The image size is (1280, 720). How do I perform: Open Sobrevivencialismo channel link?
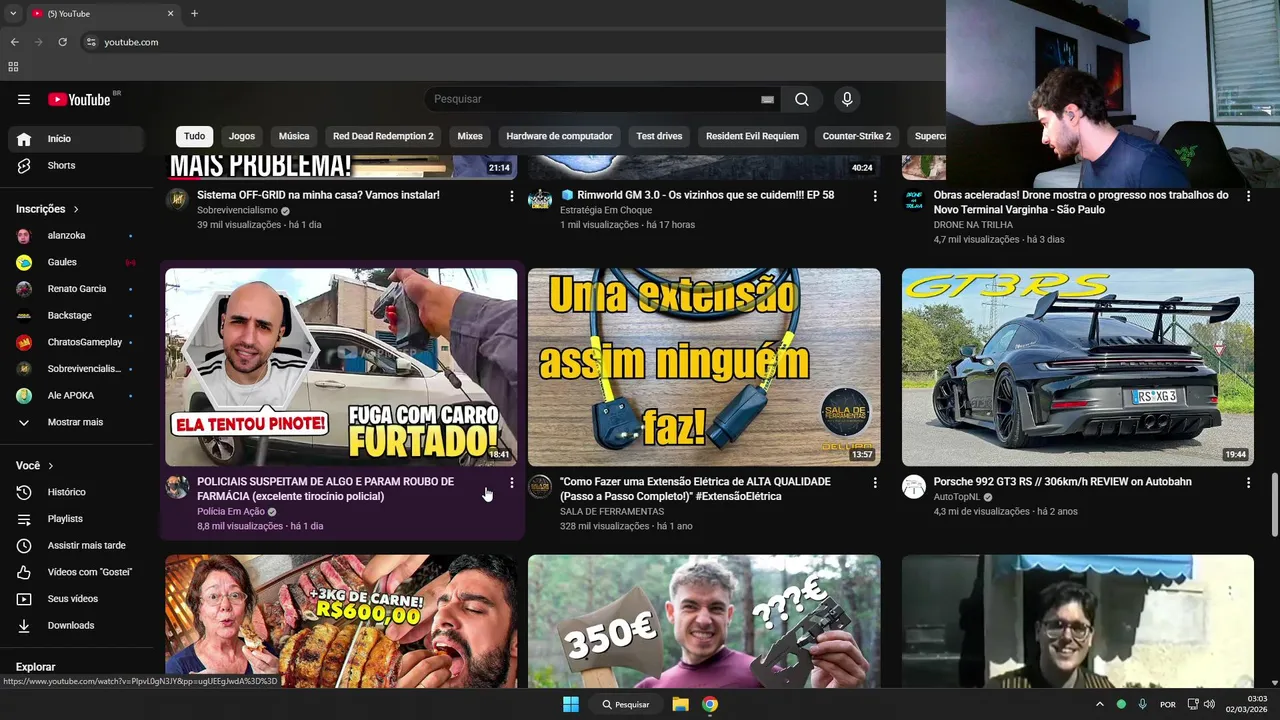[237, 211]
